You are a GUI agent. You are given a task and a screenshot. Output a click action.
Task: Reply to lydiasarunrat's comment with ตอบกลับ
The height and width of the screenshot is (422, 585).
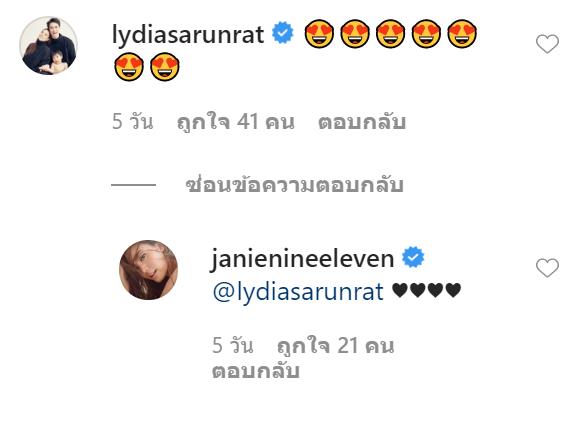tap(362, 122)
